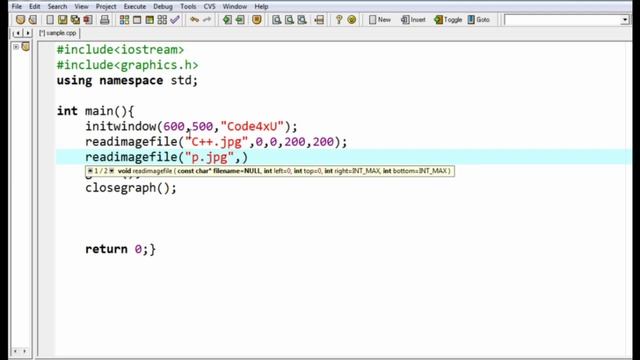Open the File menu
The image size is (640, 360).
click(x=17, y=7)
